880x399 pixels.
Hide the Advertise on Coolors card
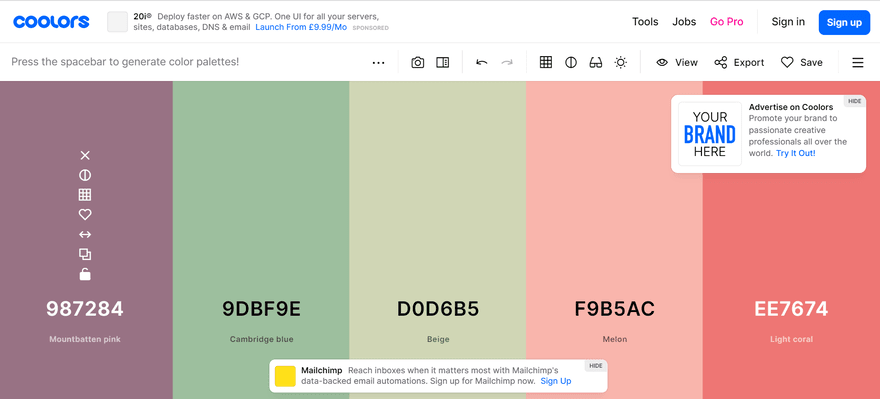point(854,101)
